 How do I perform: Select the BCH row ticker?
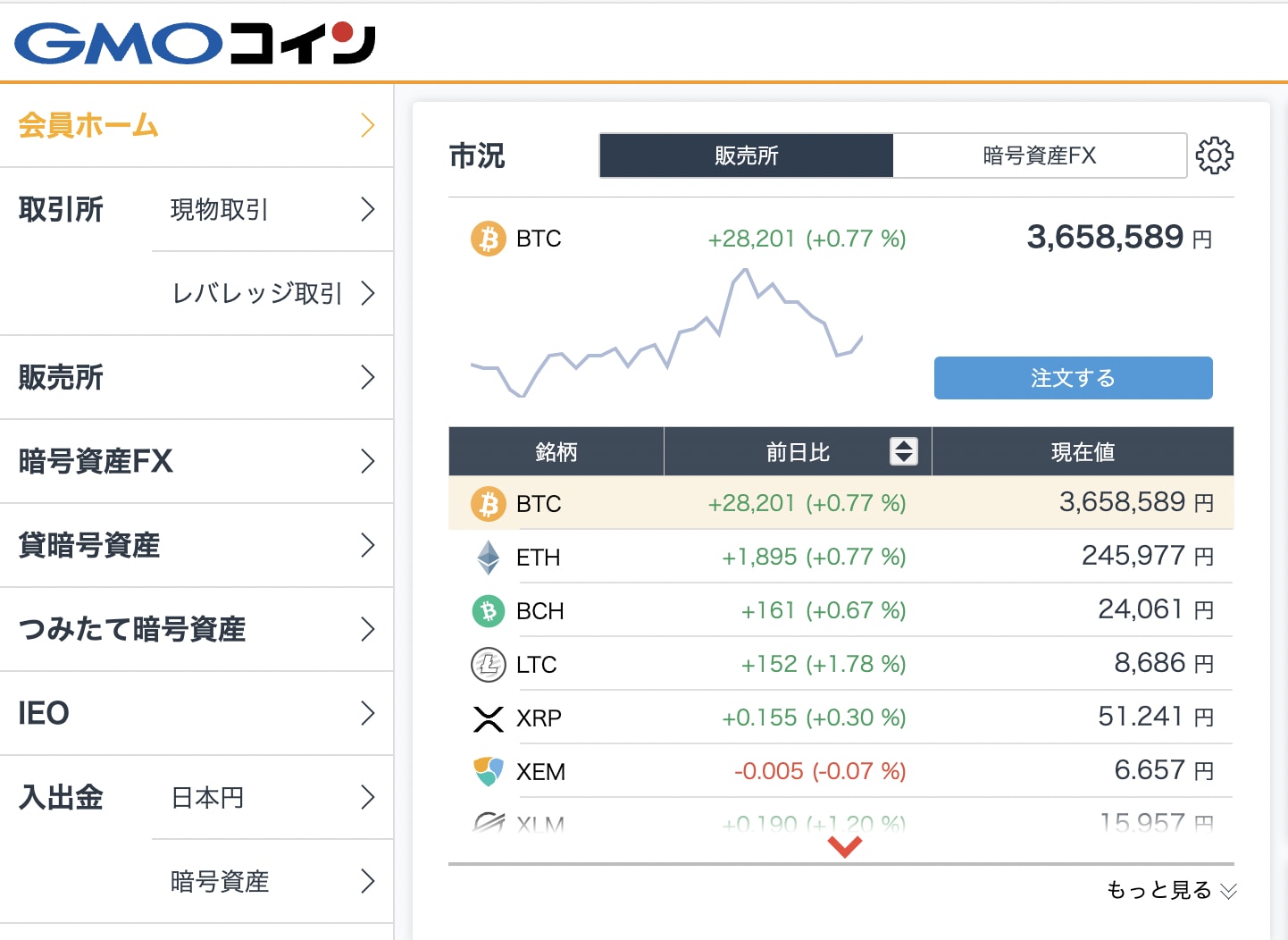pos(539,611)
